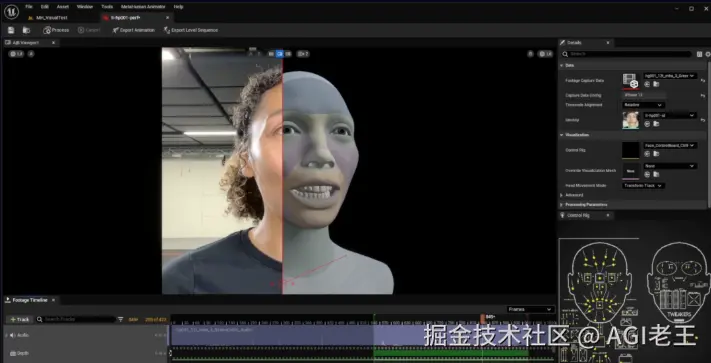This screenshot has width=711, height=363.
Task: Reset Footage Capture Data to default
Action: tap(703, 80)
